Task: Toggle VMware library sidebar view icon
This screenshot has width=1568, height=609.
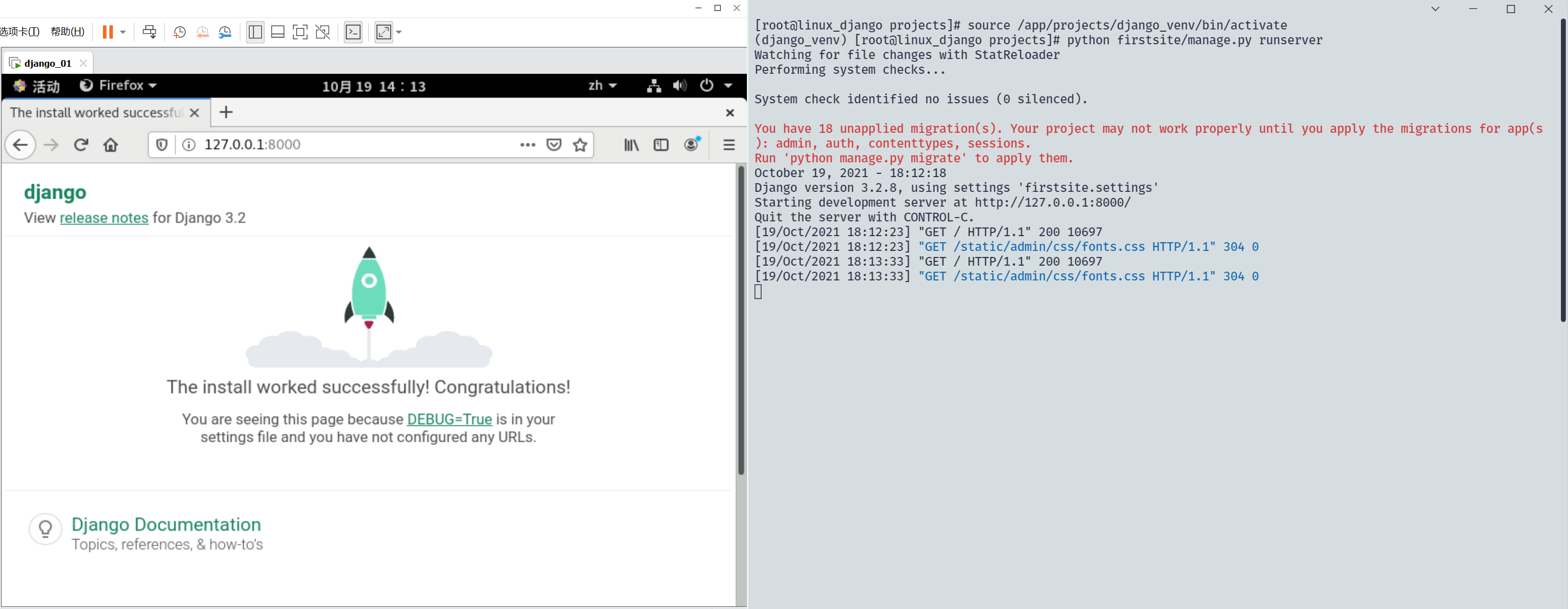Action: click(255, 32)
